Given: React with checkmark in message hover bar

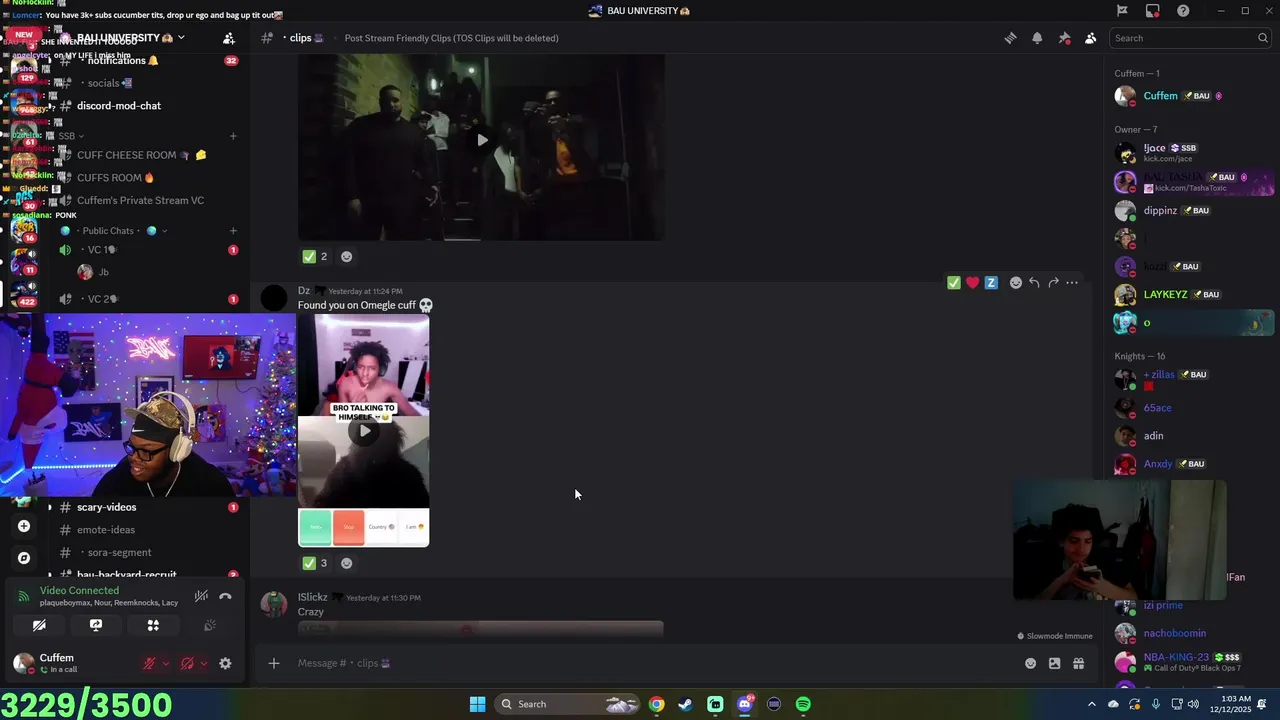Looking at the screenshot, I should pyautogui.click(x=954, y=283).
